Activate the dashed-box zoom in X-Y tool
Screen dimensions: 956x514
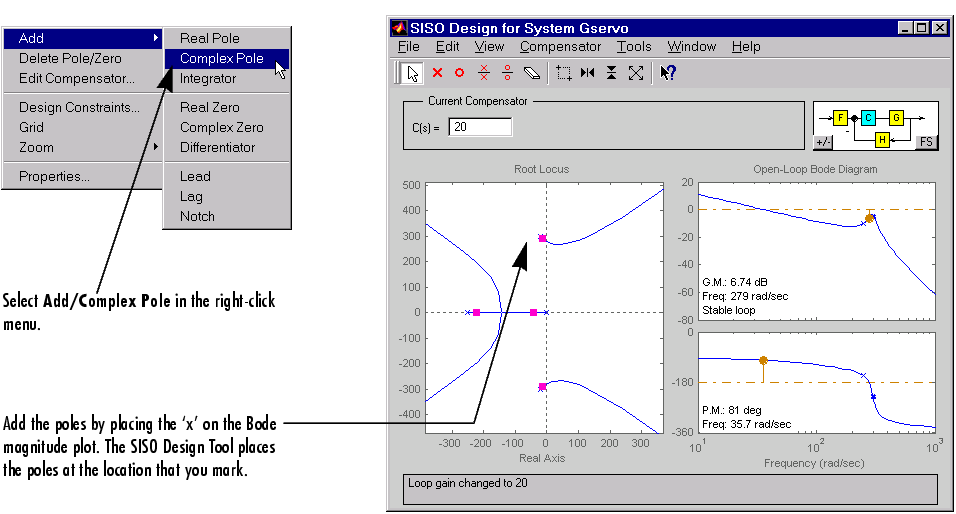coord(564,73)
